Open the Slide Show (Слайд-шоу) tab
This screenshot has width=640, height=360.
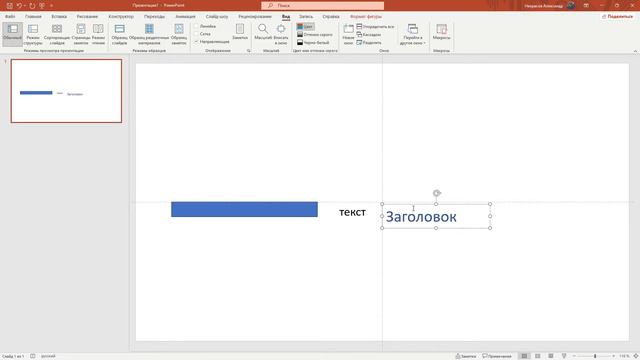[217, 17]
